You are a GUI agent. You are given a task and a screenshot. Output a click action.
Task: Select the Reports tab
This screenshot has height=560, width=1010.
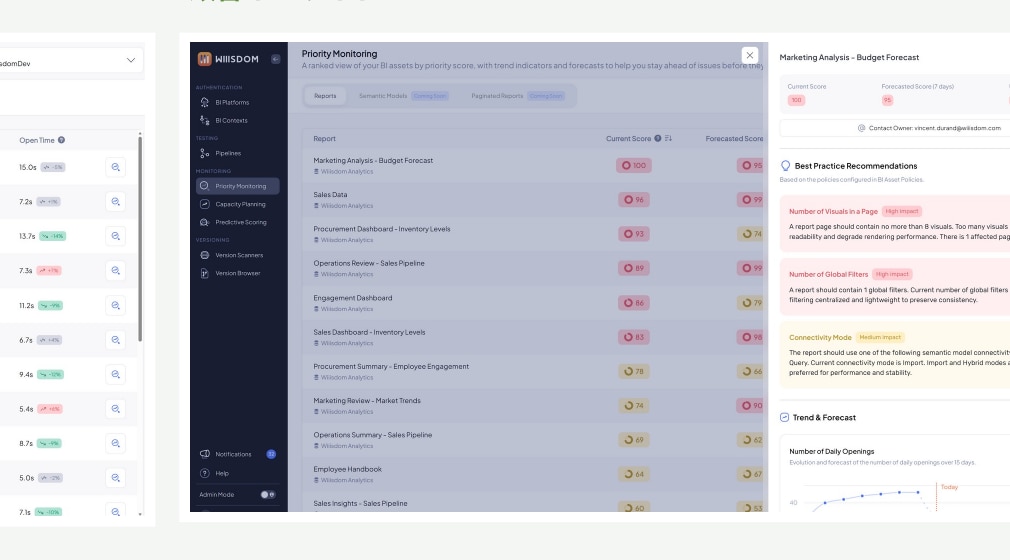(x=325, y=96)
